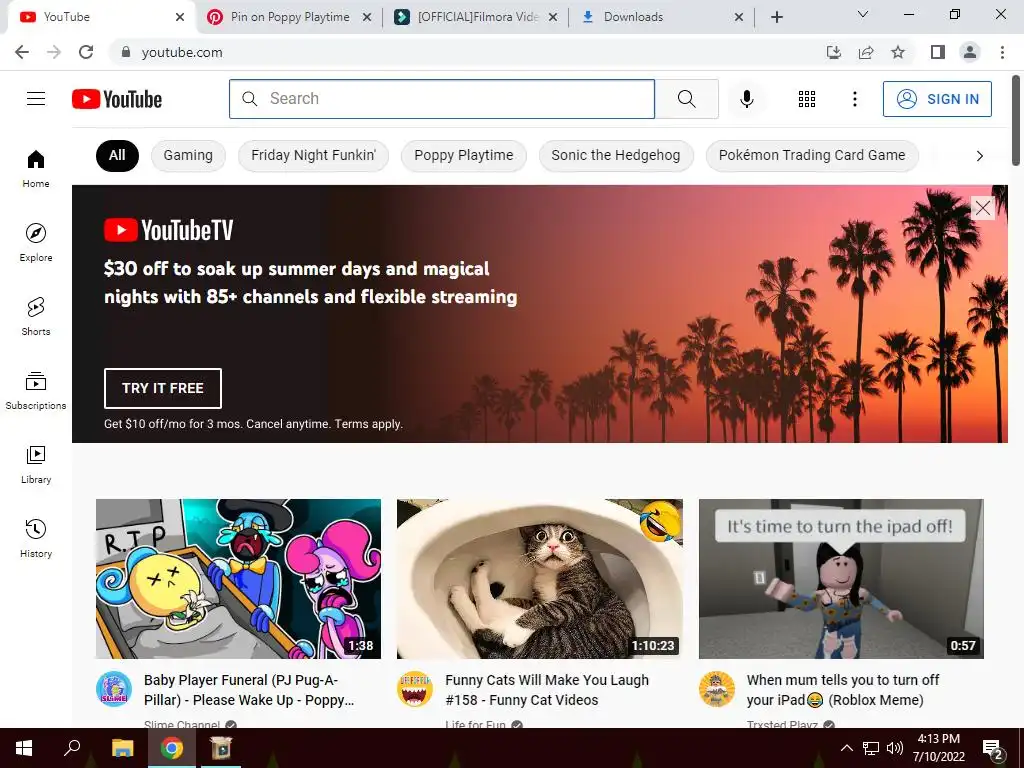Open Baby Player Funeral video title
Viewport: 1024px width, 768px height.
[x=249, y=690]
